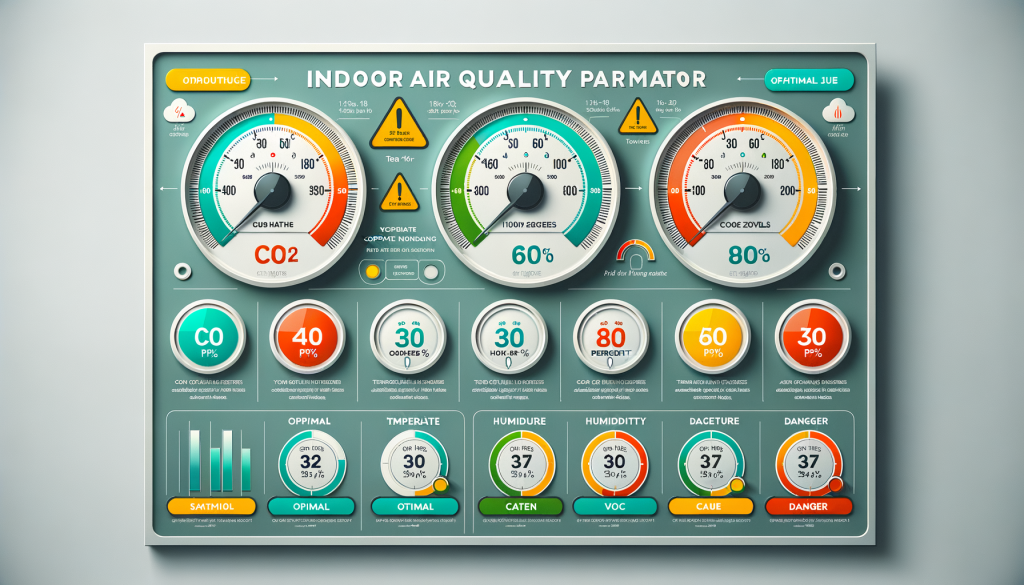Click the yellow ONROUTIUCE pill button
This screenshot has height=585, width=1024.
[x=208, y=80]
